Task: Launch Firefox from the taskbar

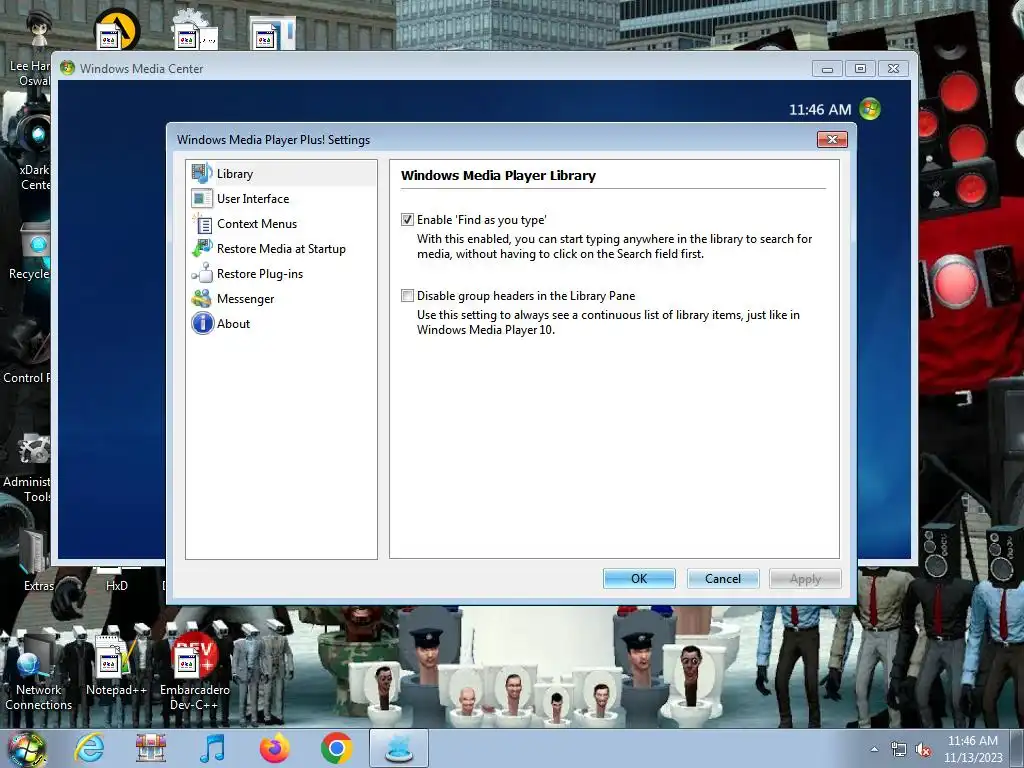Action: [x=274, y=748]
